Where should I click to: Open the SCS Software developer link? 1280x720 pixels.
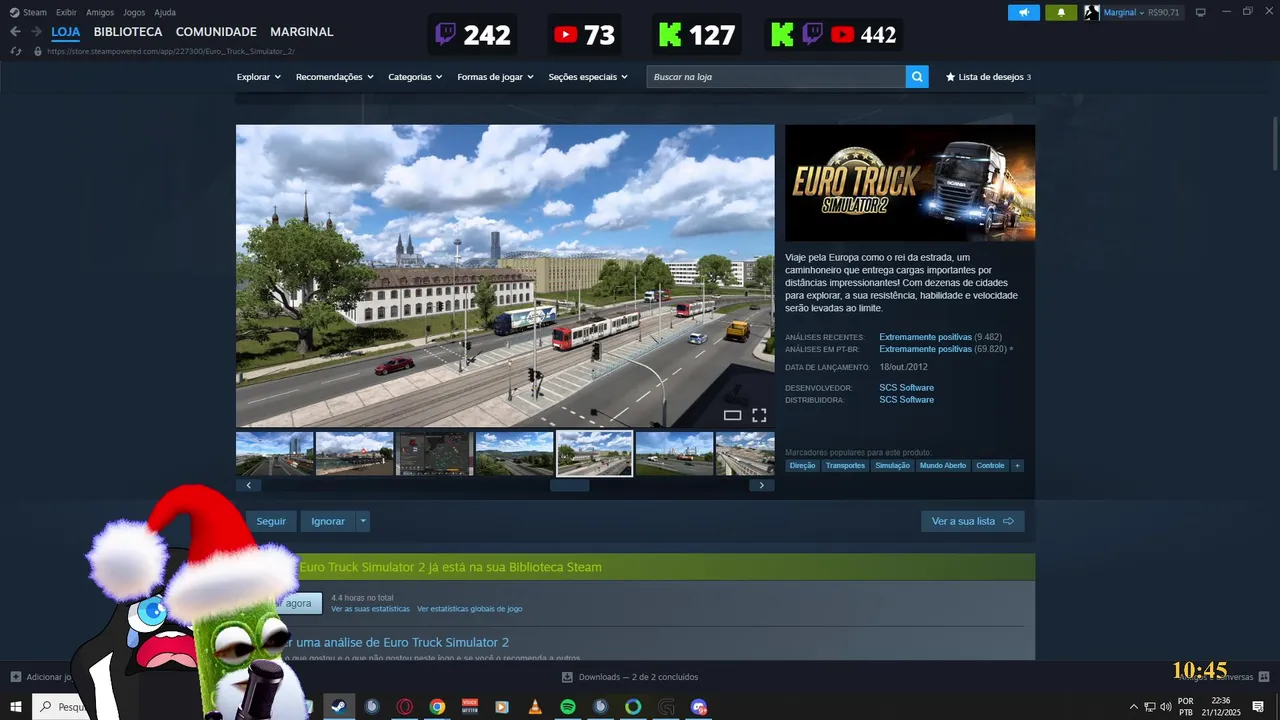click(906, 388)
